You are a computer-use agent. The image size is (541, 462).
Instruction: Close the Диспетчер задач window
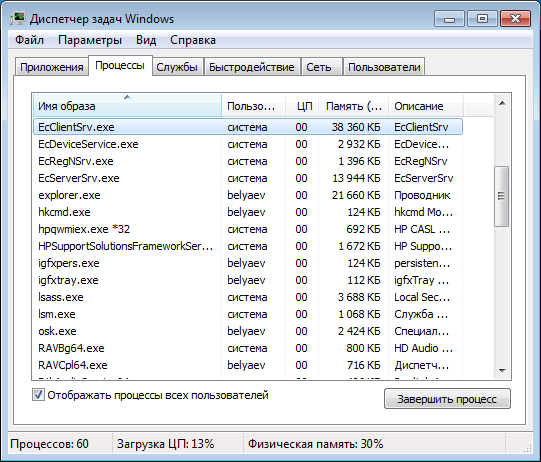coord(515,19)
